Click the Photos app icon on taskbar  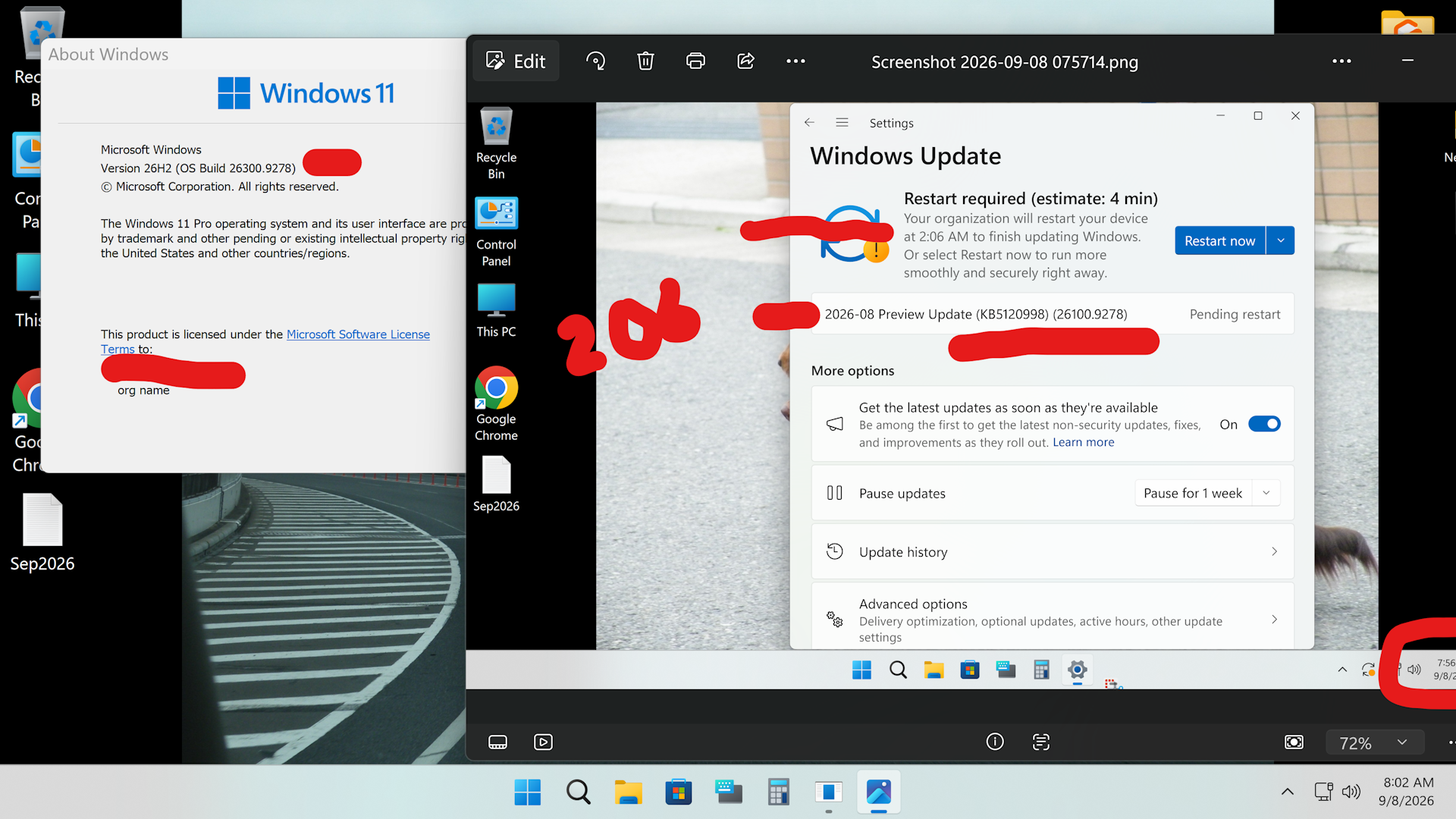879,792
